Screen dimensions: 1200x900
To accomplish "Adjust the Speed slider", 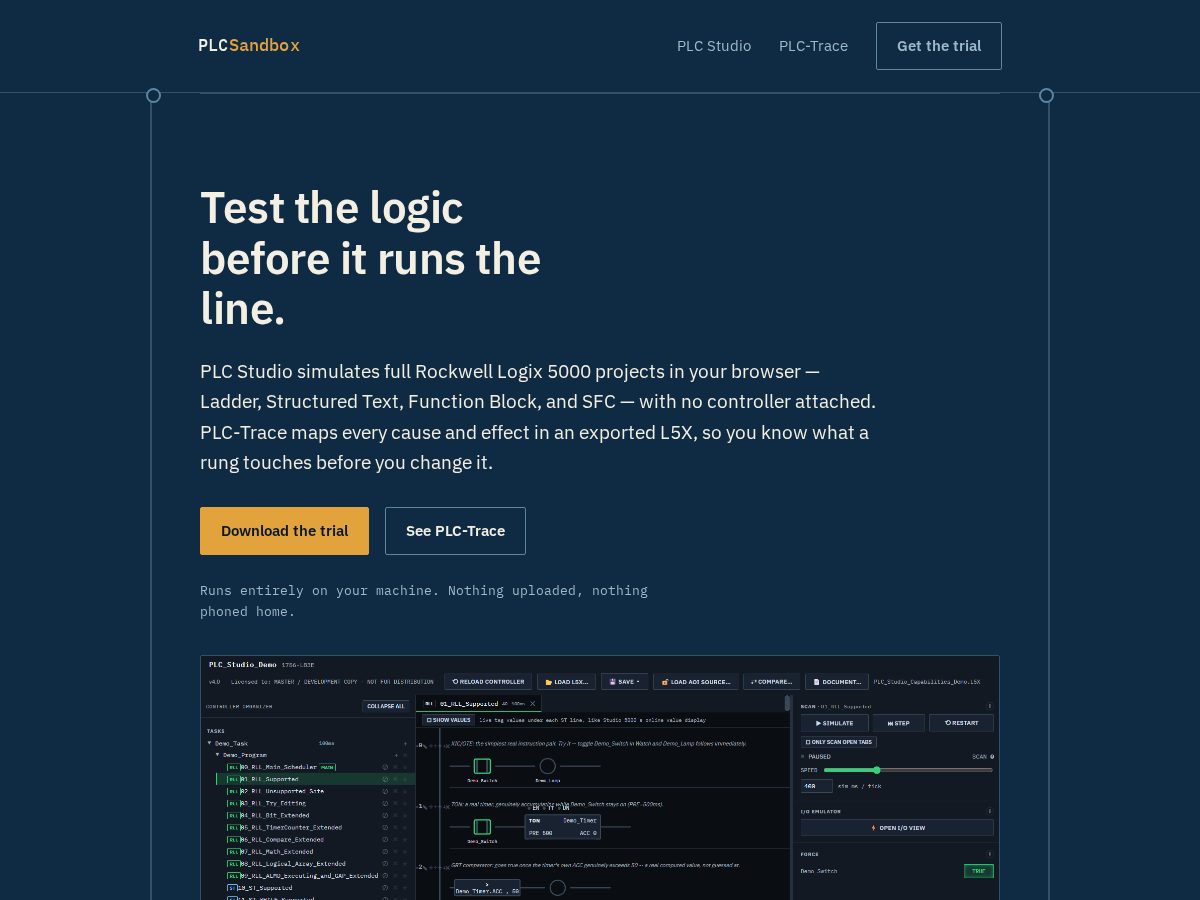I will (x=908, y=770).
